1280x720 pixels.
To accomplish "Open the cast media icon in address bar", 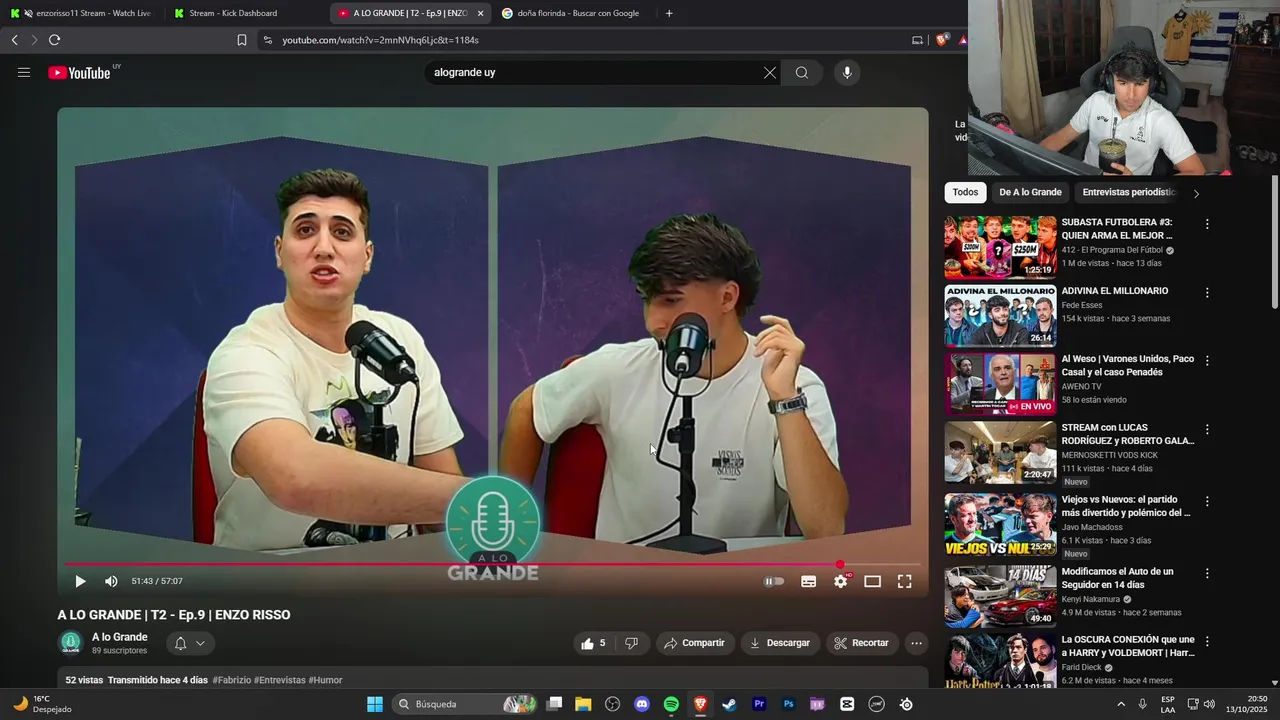I will 917,40.
